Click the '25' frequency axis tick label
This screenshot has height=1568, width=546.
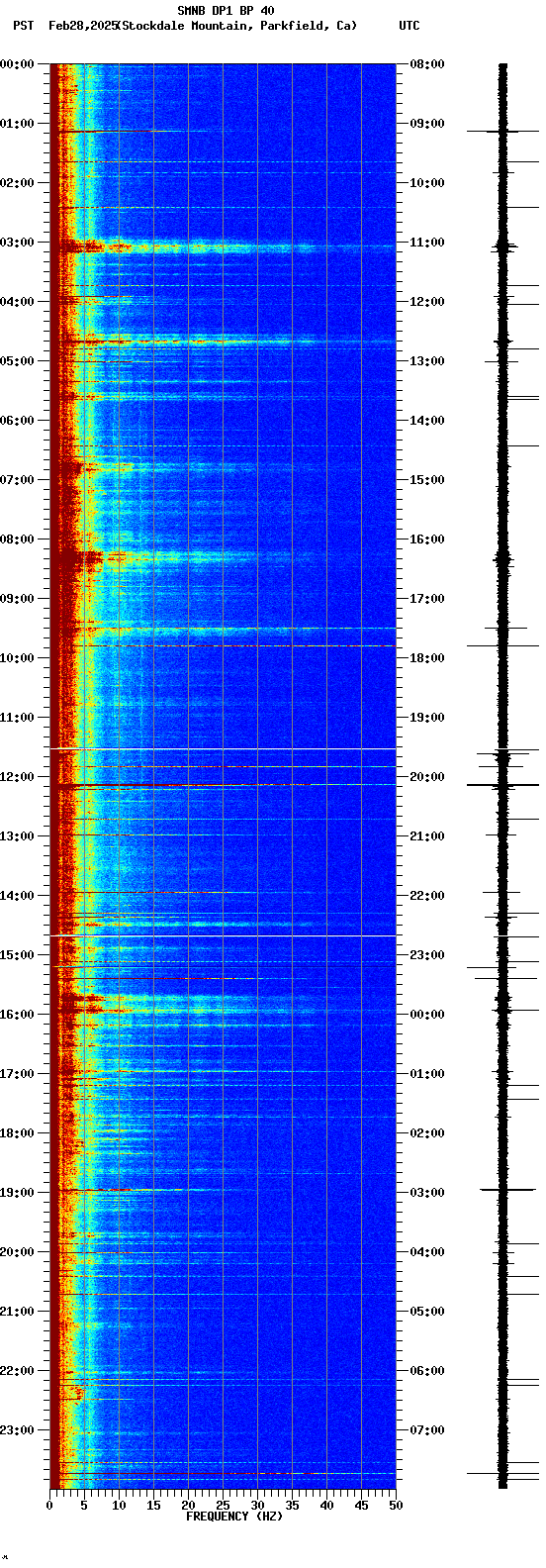point(223,1506)
